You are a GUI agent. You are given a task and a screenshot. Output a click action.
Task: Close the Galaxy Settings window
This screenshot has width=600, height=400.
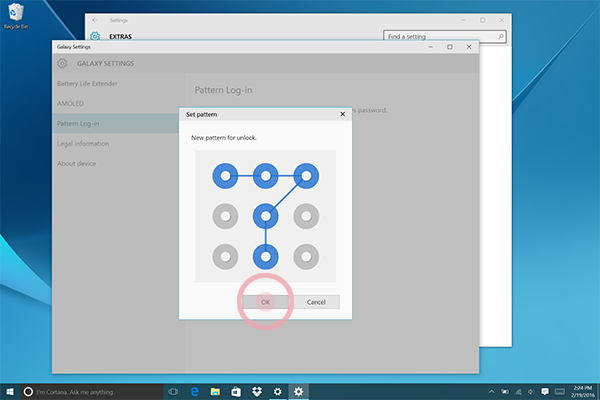pyautogui.click(x=469, y=47)
